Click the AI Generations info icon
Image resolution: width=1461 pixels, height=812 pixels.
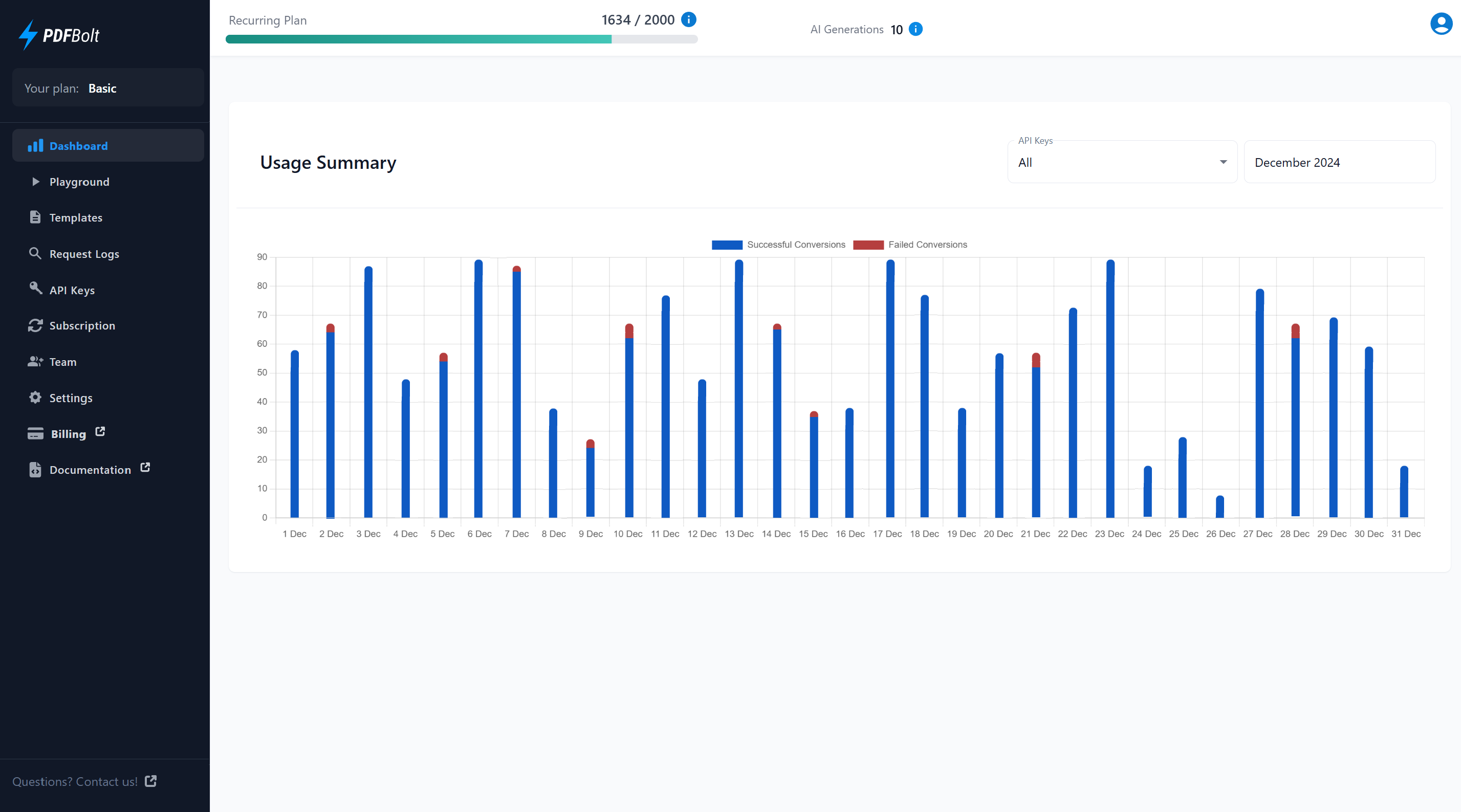pos(916,29)
